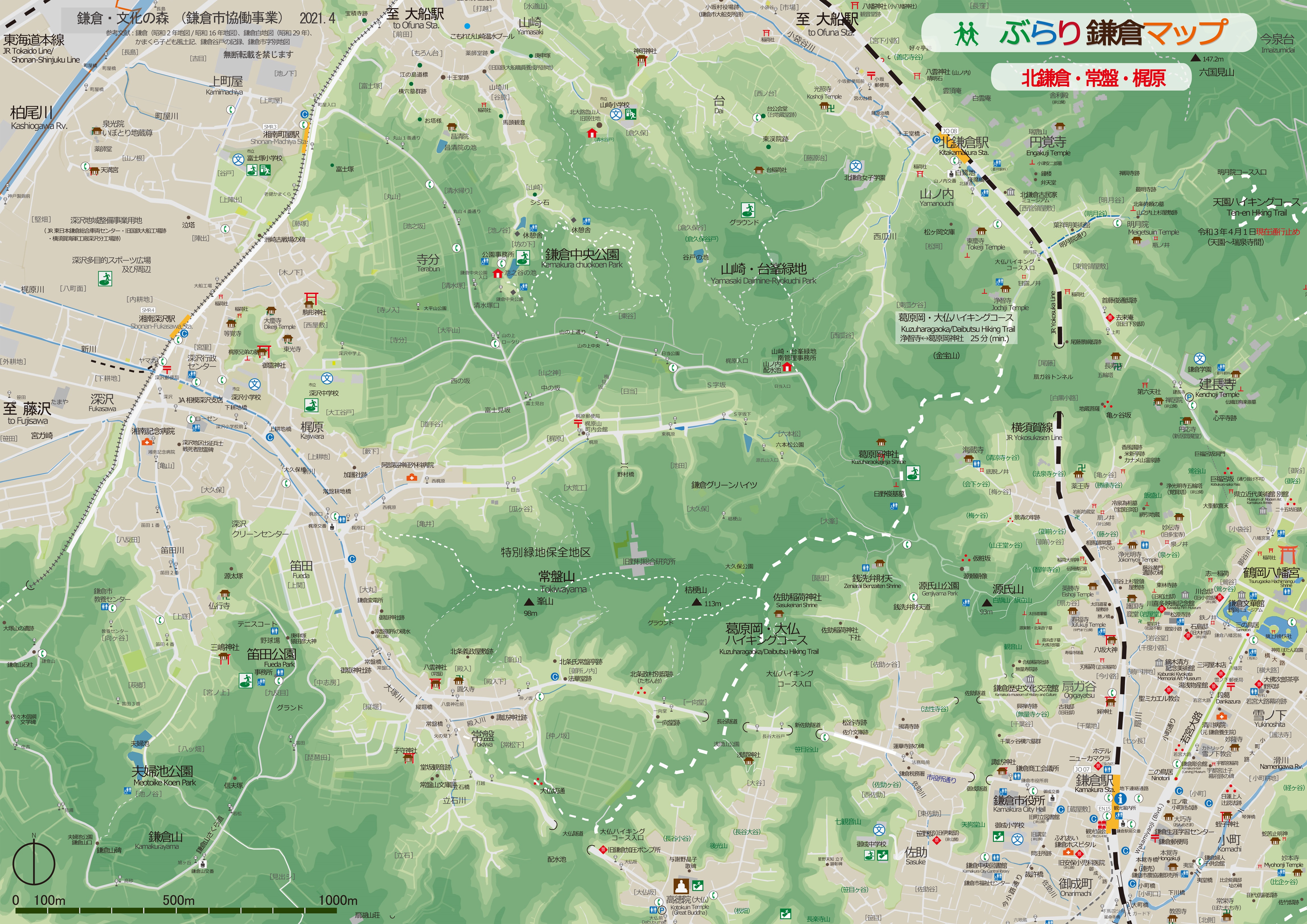The image size is (1307, 924).
Task: Click the '梶原 Kajiwara' district label
Action: (312, 429)
